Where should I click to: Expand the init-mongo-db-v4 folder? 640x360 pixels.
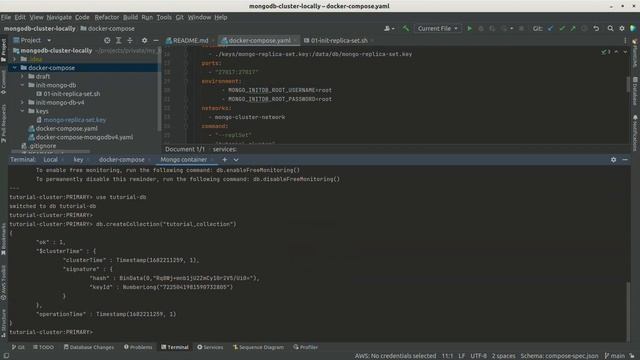click(22, 102)
